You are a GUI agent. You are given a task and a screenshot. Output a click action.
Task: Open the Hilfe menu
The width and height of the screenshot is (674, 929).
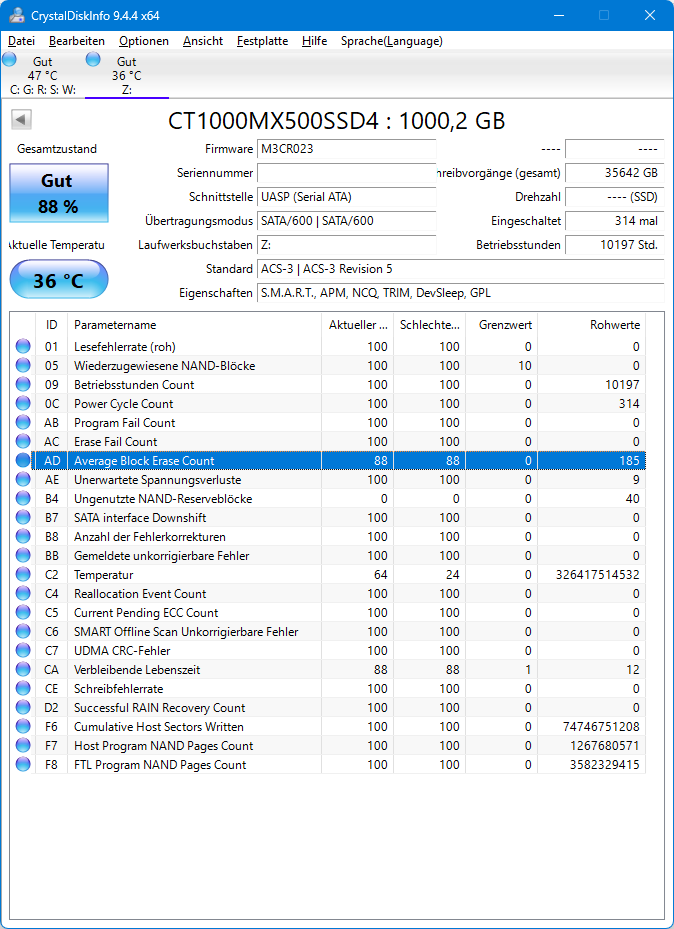[x=314, y=41]
